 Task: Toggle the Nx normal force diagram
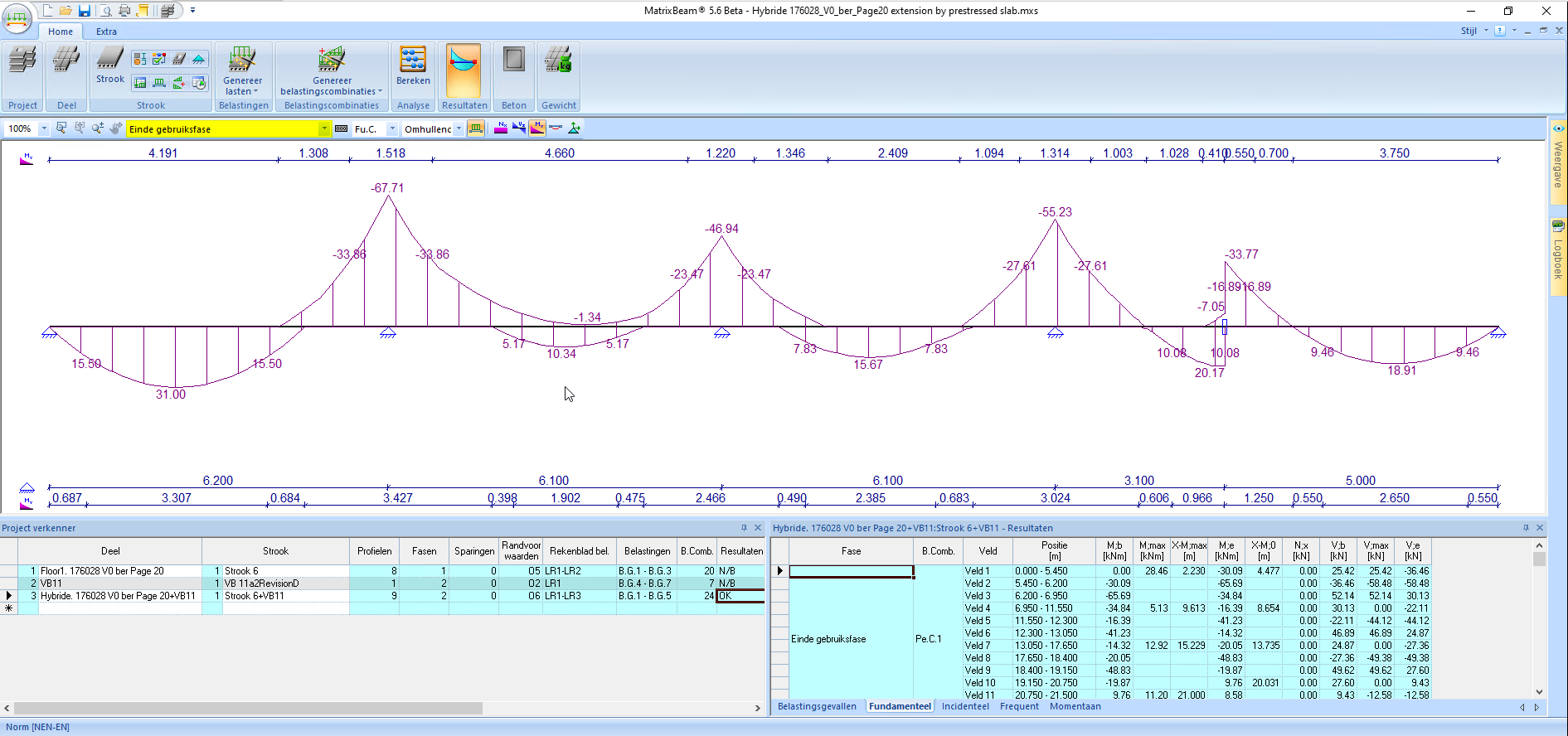(501, 128)
